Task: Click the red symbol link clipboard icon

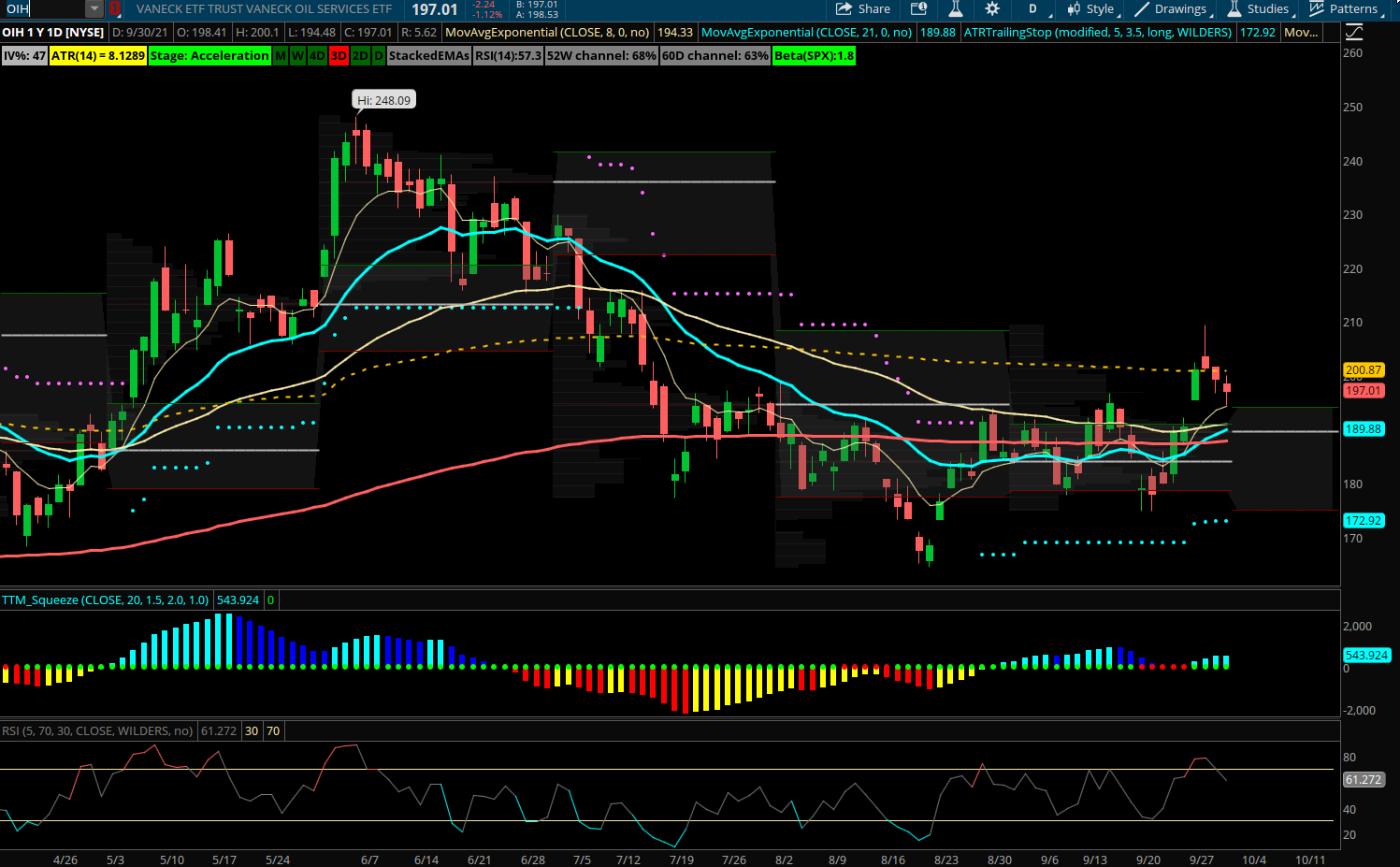Action: [x=115, y=9]
